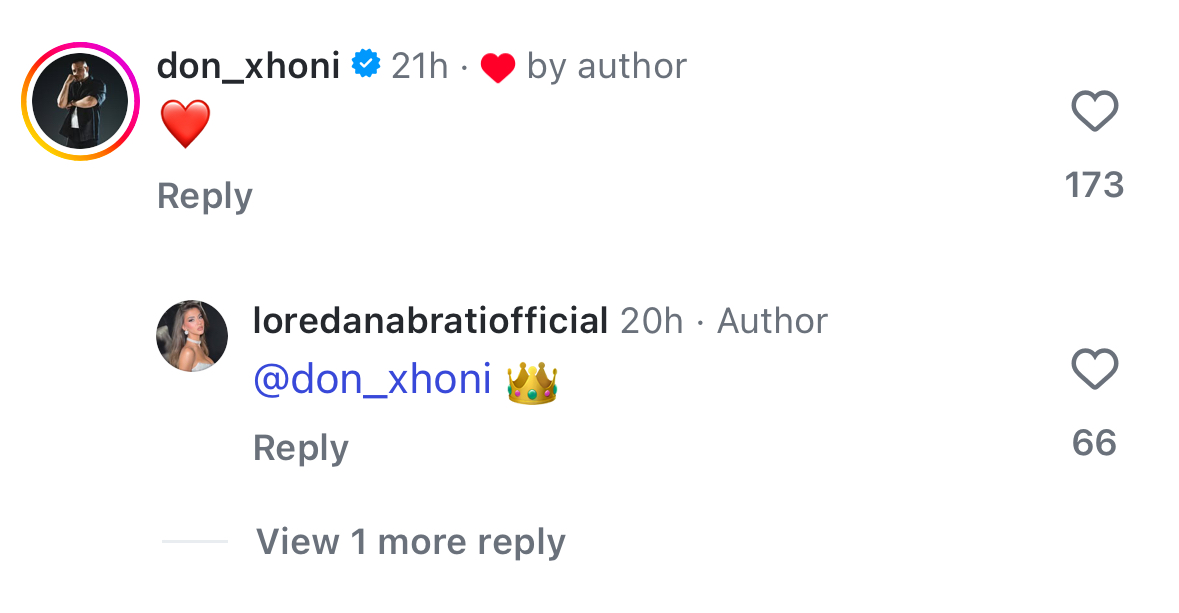Click the Author label beside 20h
The width and height of the screenshot is (1179, 613).
772,321
